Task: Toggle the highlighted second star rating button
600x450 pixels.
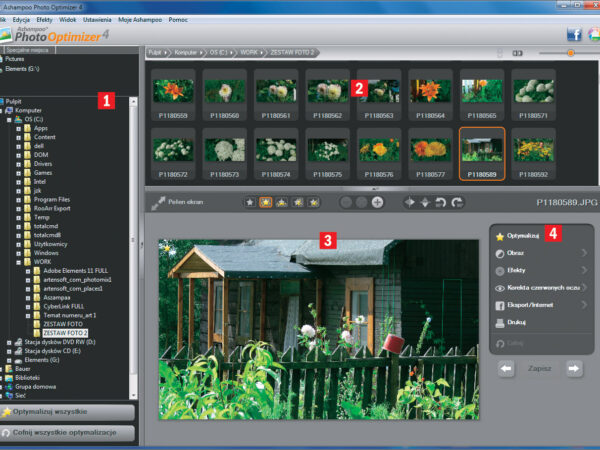Action: coord(266,202)
